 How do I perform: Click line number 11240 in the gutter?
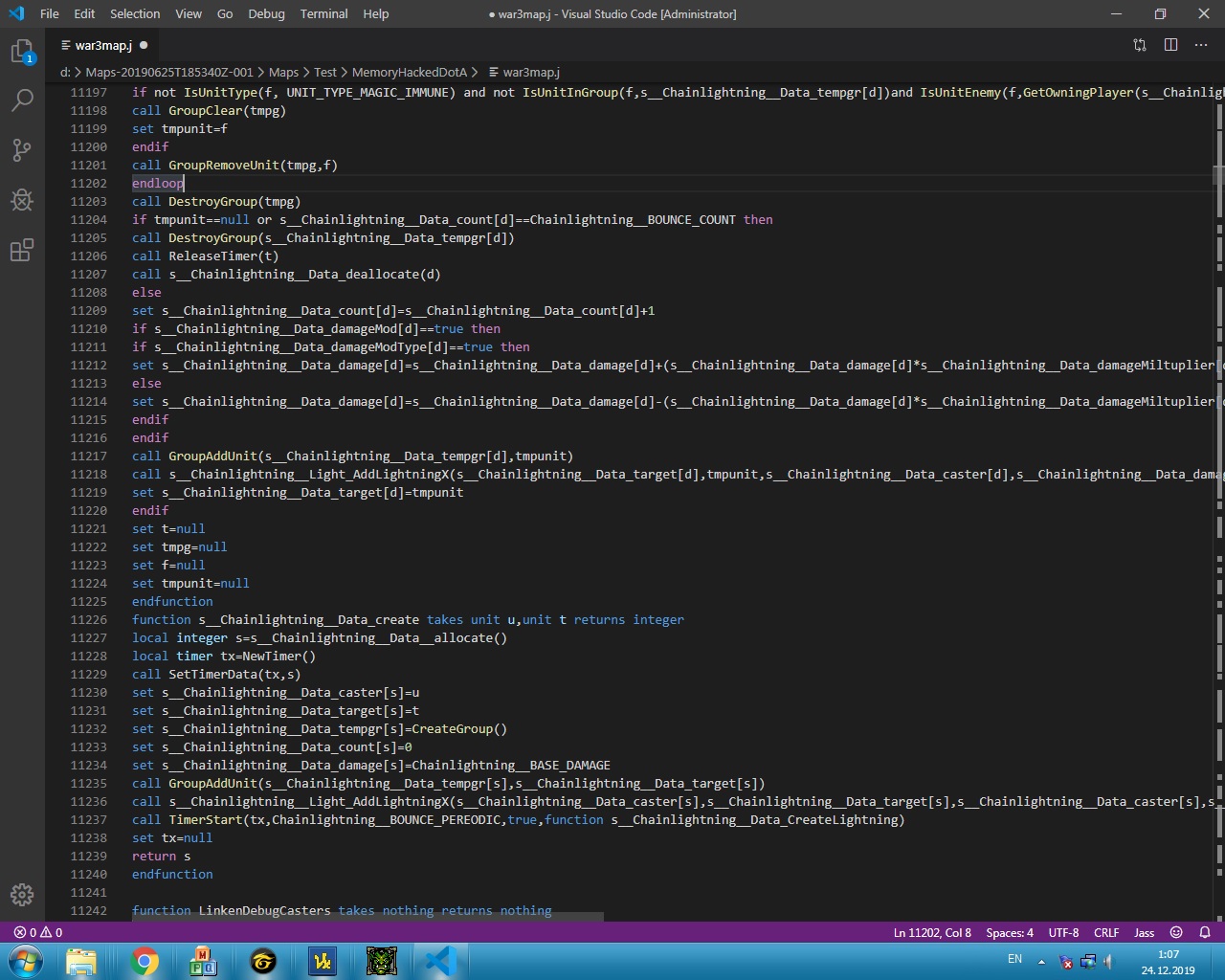point(88,874)
